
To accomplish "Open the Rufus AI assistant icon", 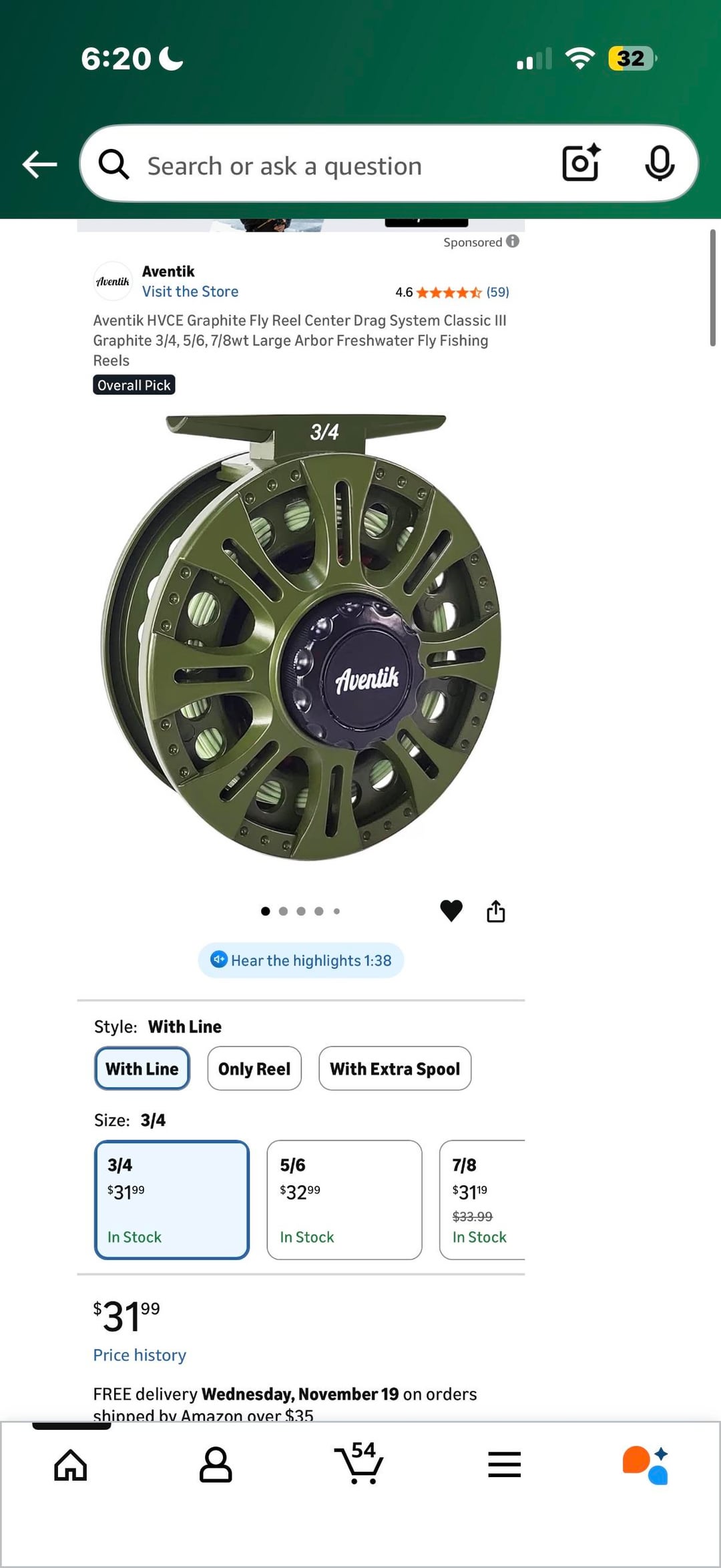I will click(646, 1465).
